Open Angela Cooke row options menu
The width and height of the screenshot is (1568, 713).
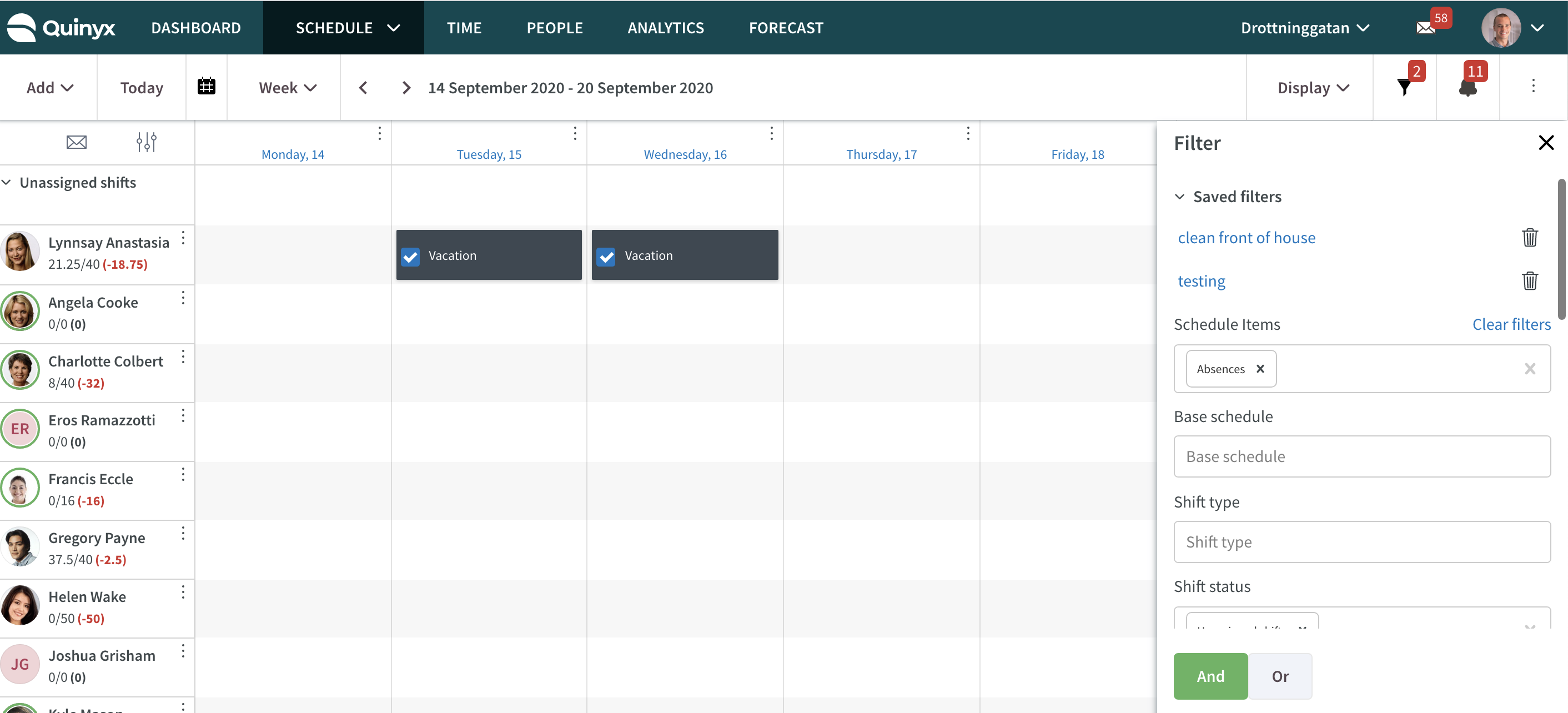pos(183,298)
